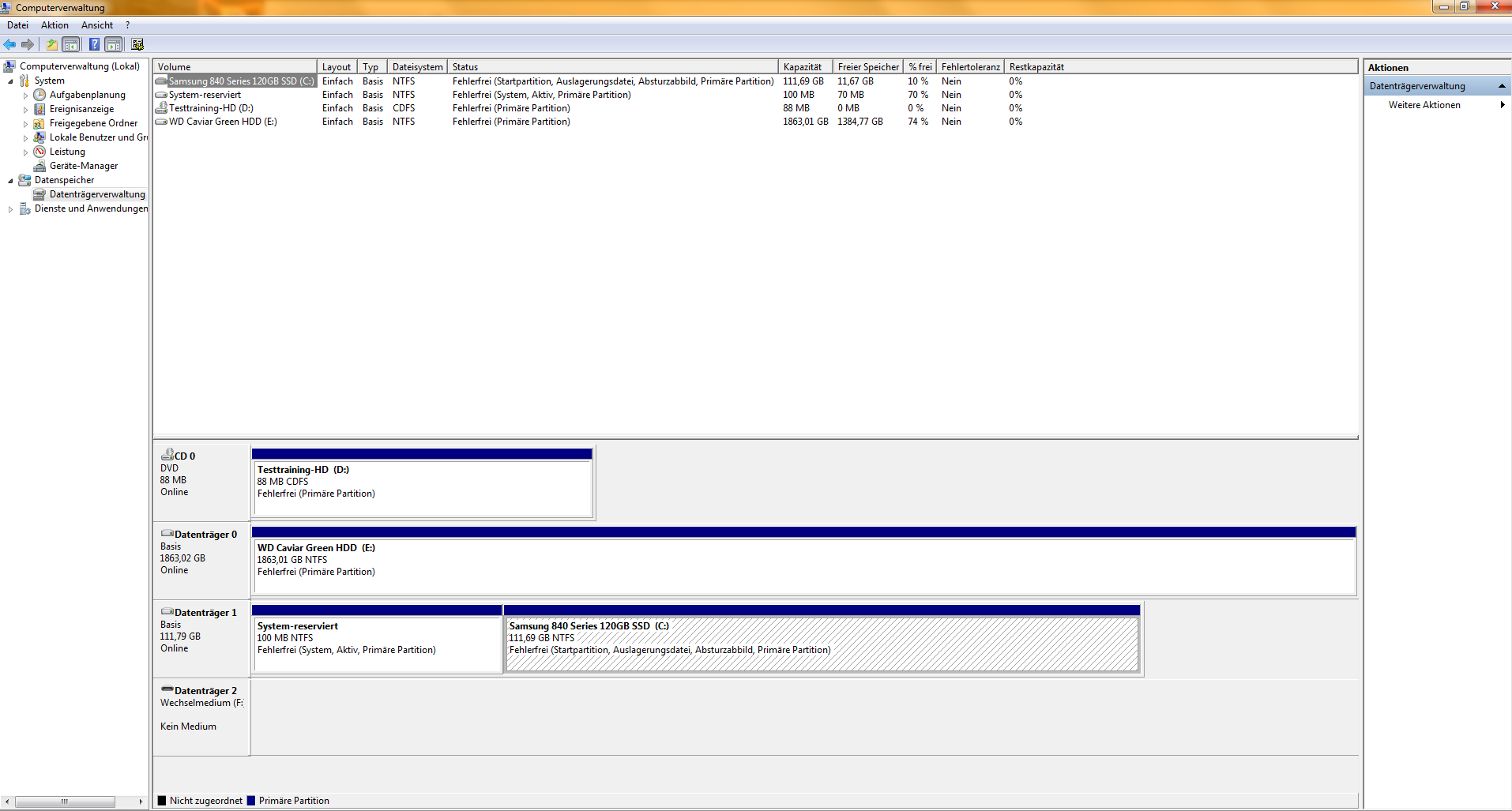Click the blue Back arrow in toolbar
This screenshot has height=811, width=1512.
point(9,44)
